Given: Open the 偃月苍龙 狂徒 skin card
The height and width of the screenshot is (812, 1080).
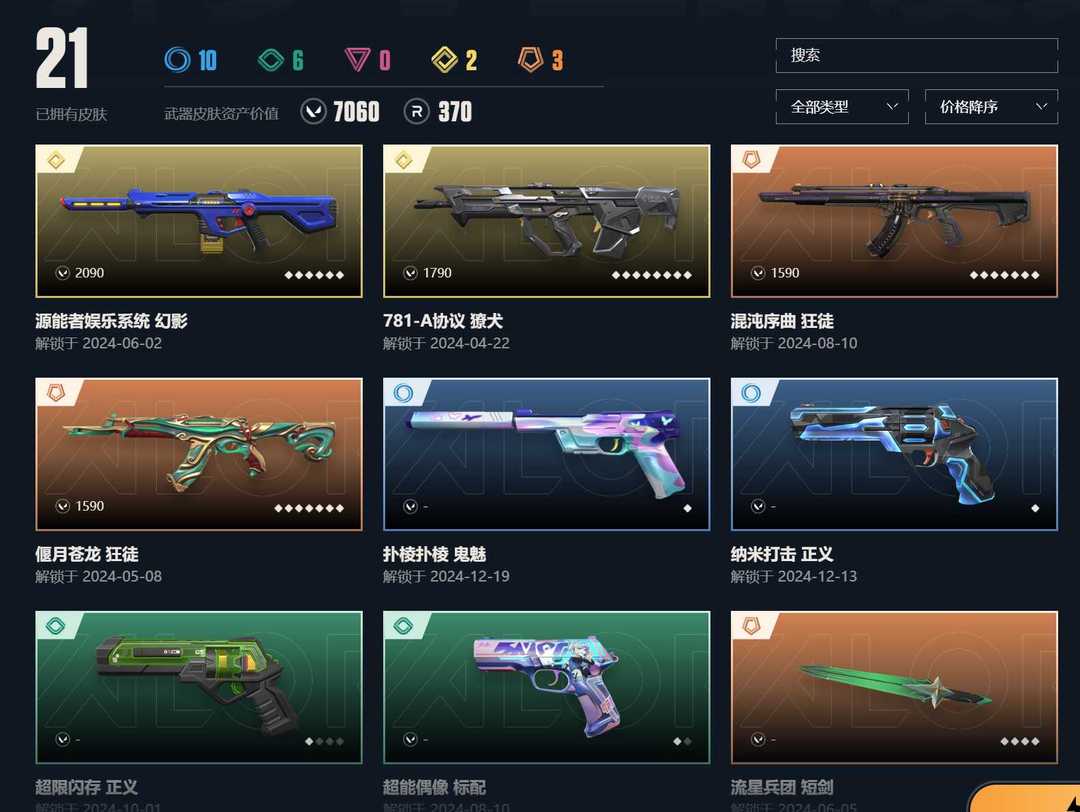Looking at the screenshot, I should click(199, 455).
